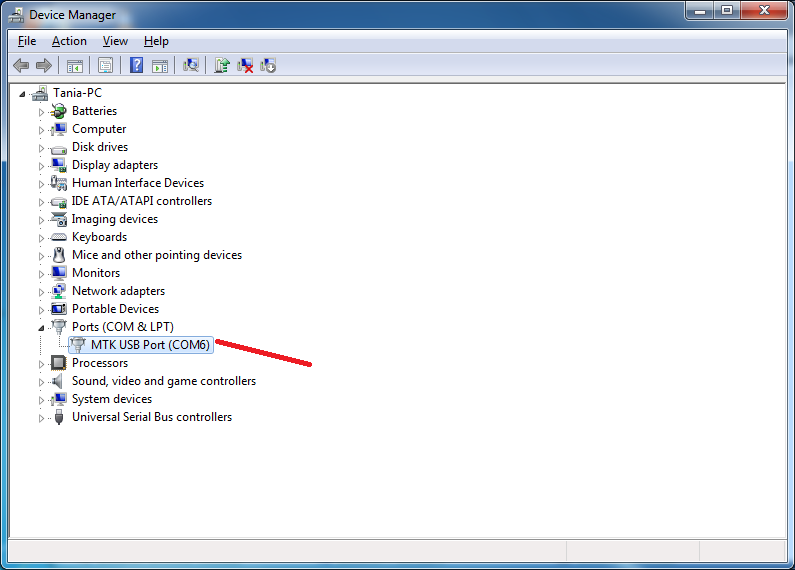The image size is (795, 570).
Task: Open the Properties toolbar icon
Action: tap(105, 66)
